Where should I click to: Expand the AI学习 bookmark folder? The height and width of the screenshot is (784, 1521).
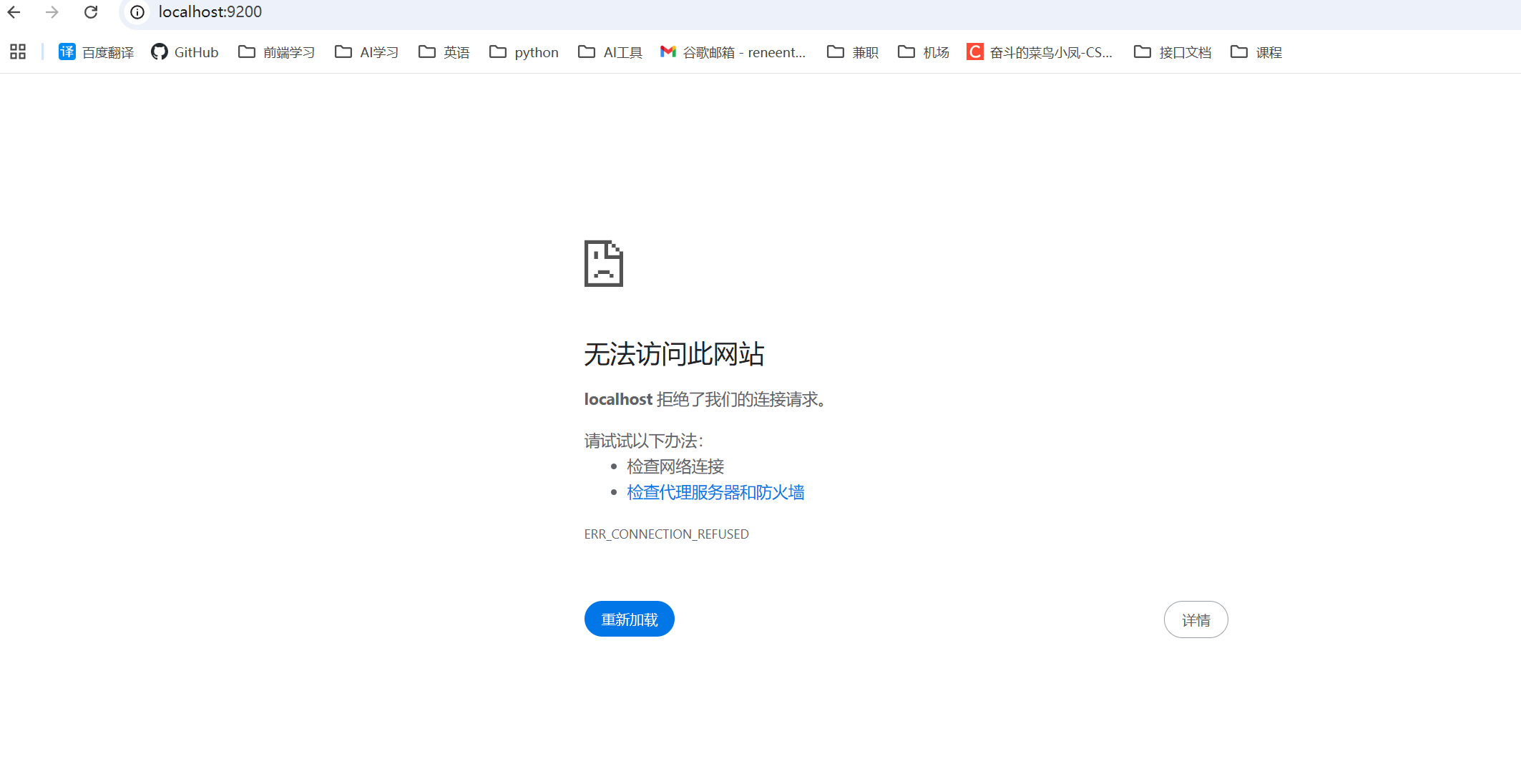[x=367, y=52]
